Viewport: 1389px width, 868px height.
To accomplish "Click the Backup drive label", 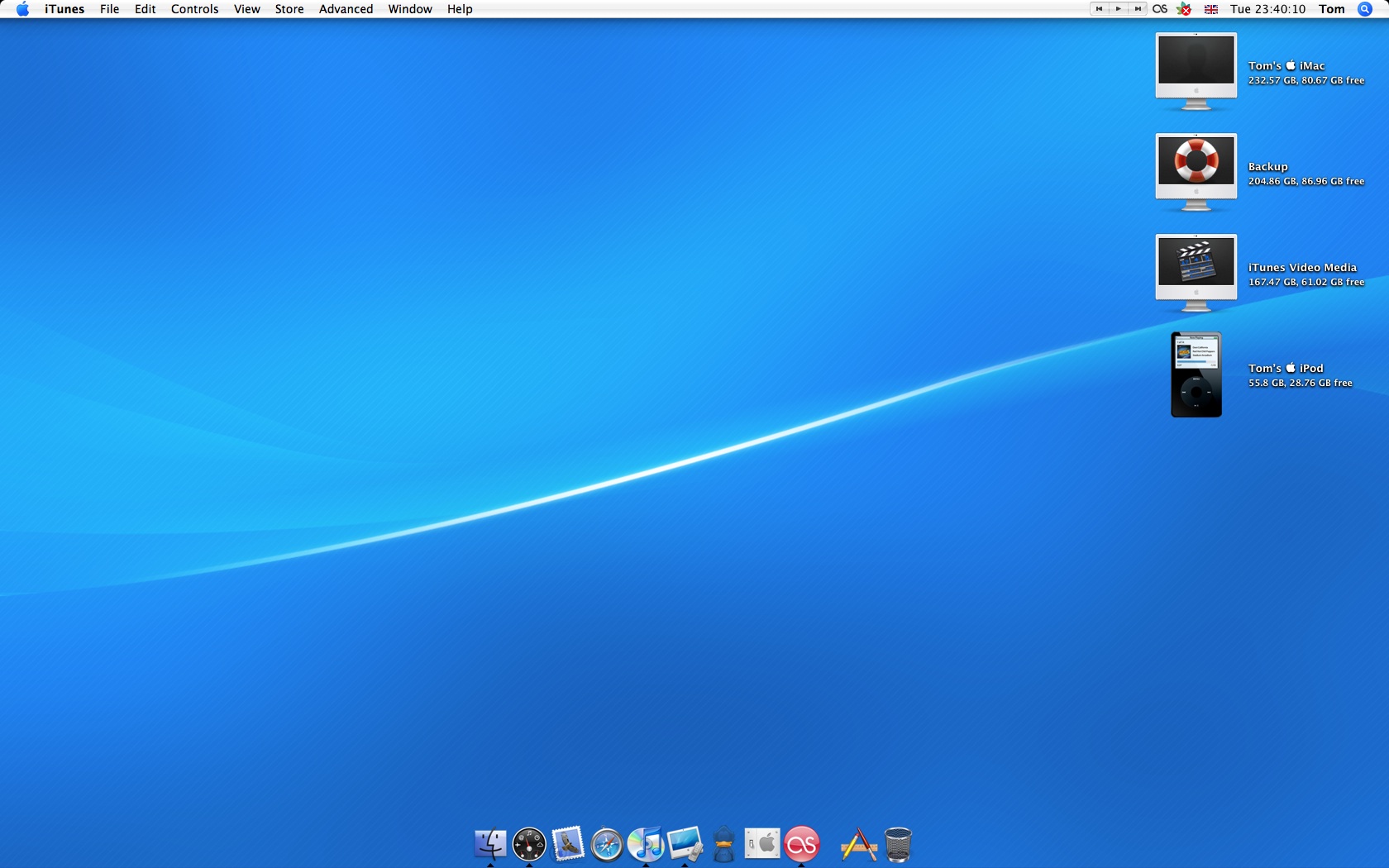I will pos(1267,167).
